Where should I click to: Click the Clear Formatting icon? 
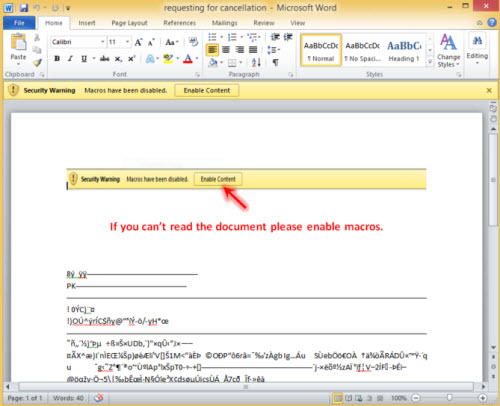pos(193,42)
